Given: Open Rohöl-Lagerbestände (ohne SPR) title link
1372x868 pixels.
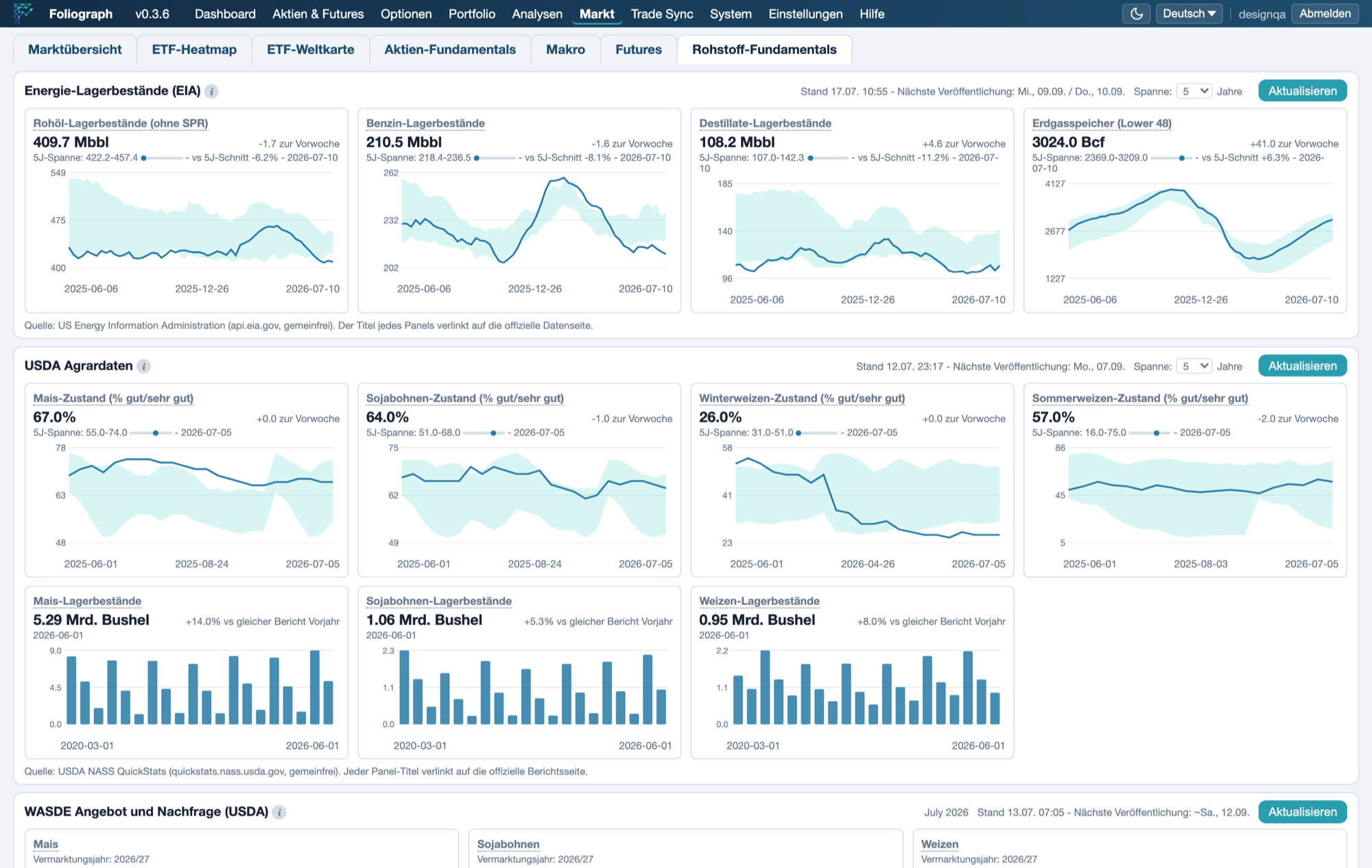Looking at the screenshot, I should click(x=121, y=123).
